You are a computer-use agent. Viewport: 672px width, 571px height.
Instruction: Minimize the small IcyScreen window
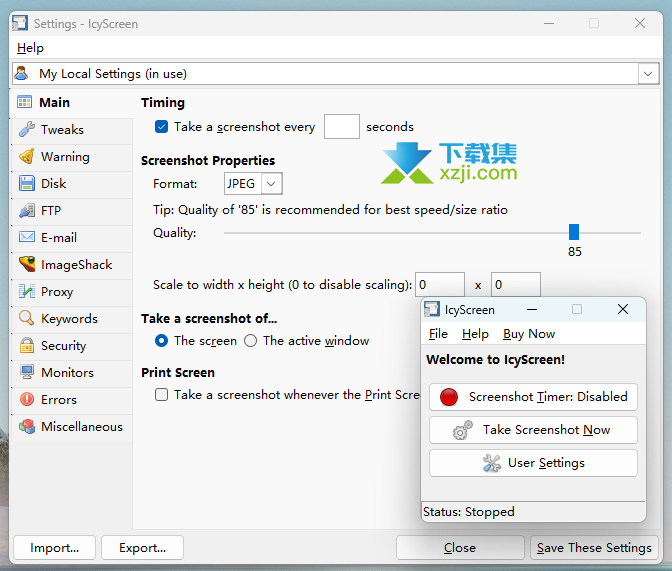[x=532, y=309]
